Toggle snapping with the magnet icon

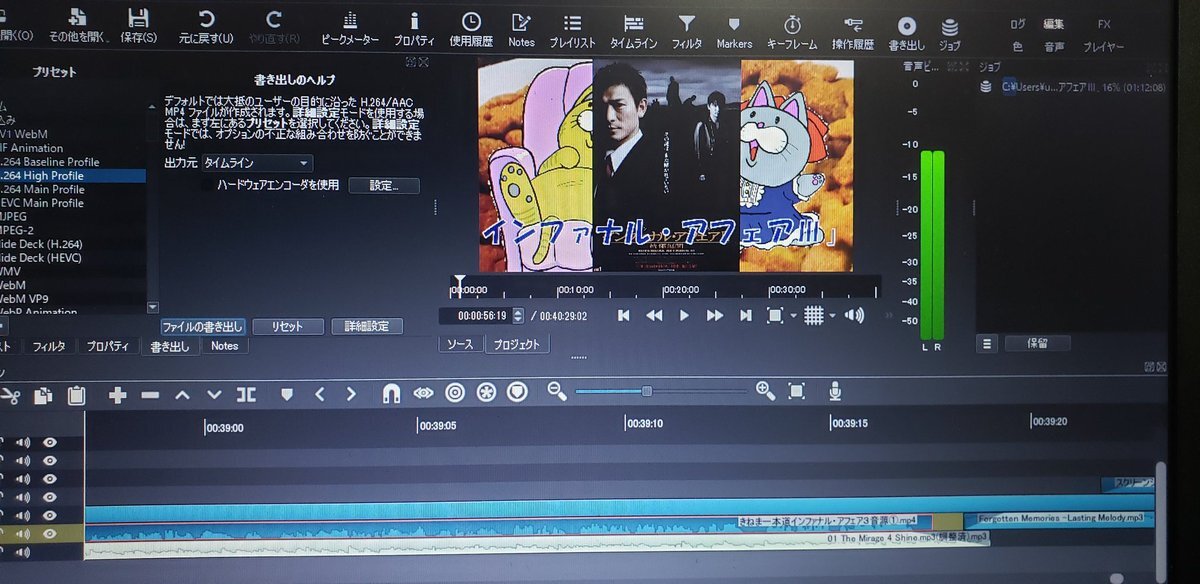[392, 394]
